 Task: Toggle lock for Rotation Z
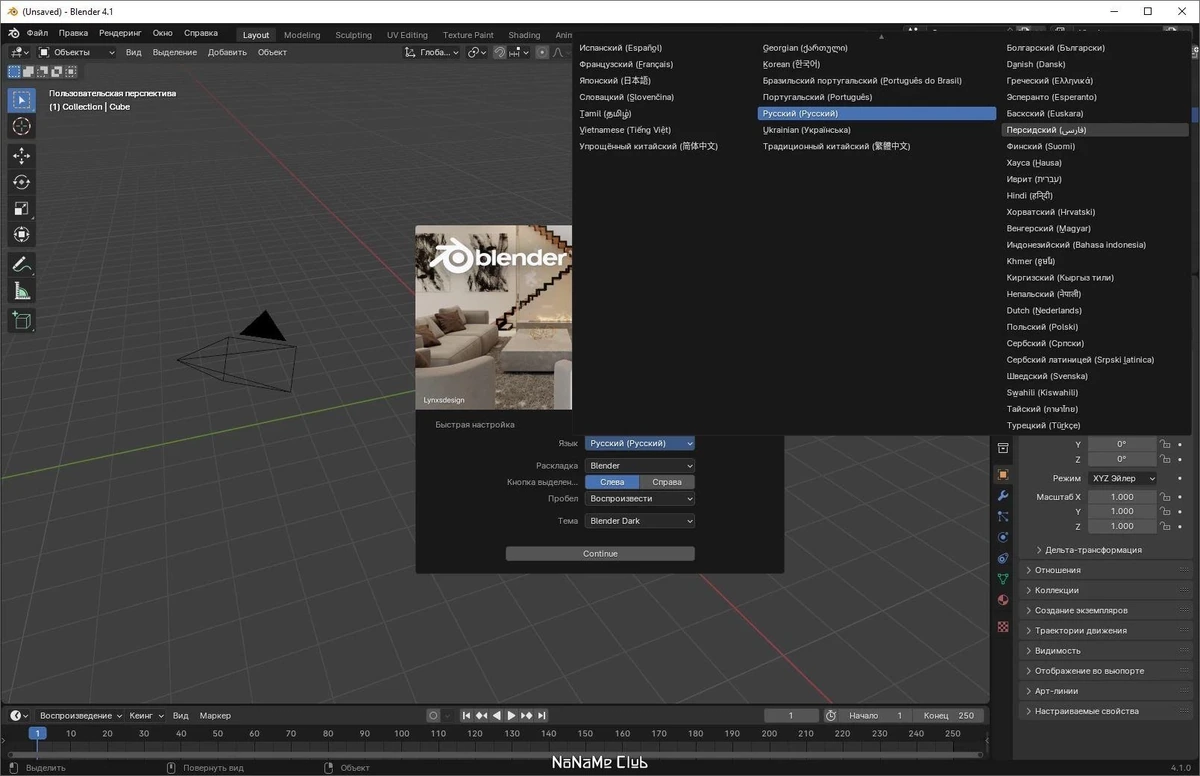click(x=1164, y=459)
